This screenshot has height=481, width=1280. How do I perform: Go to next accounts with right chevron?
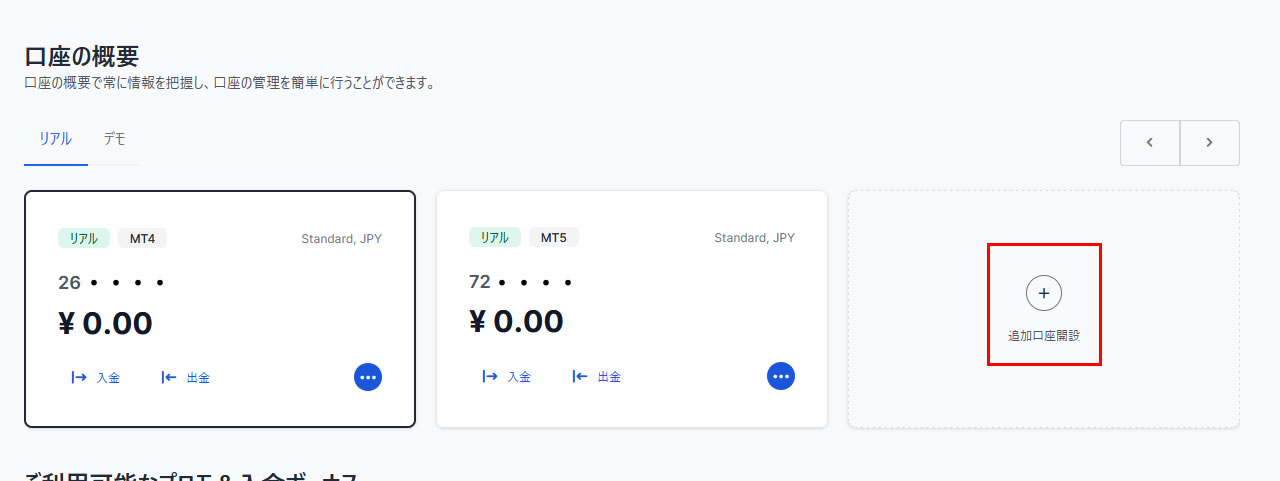[1210, 143]
